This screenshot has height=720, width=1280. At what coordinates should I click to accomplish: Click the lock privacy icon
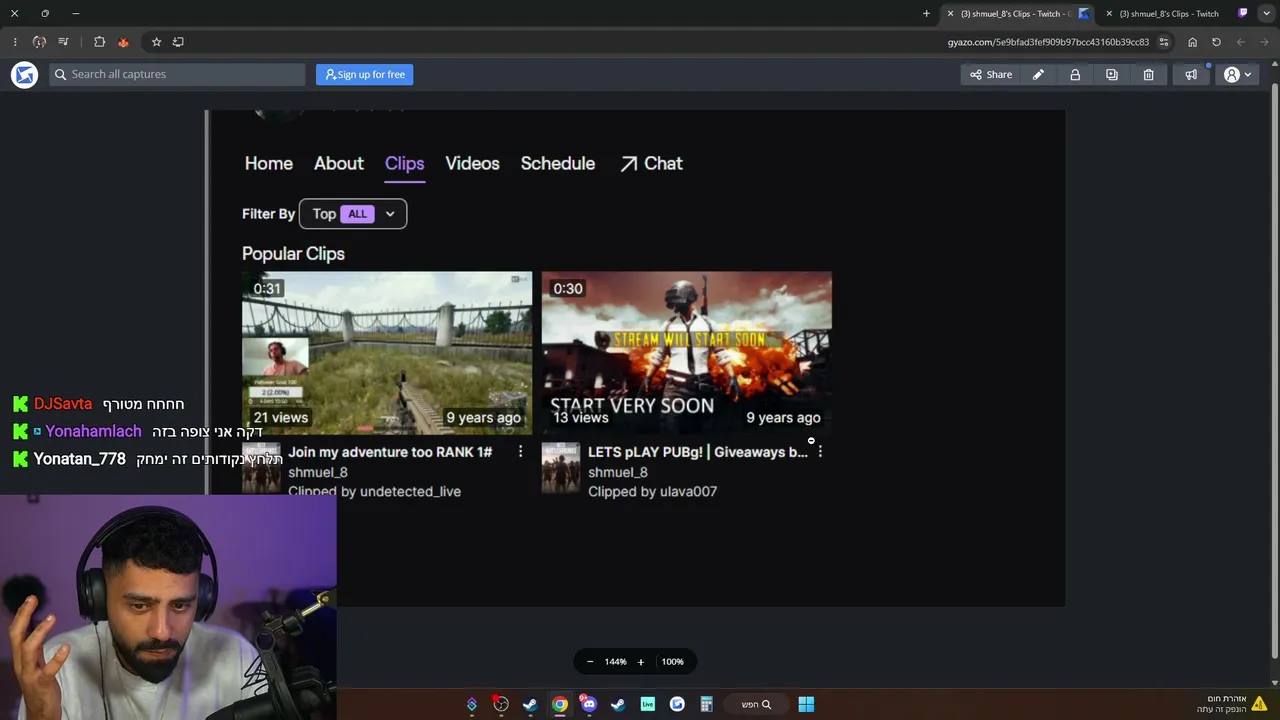[1075, 75]
